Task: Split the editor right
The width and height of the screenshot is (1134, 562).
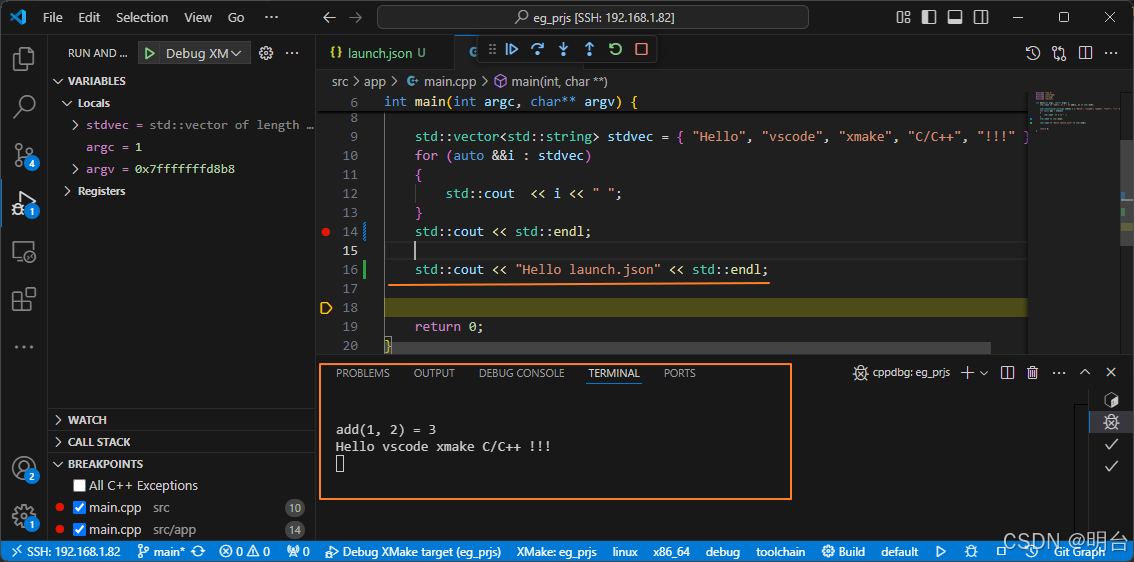Action: pos(1085,53)
